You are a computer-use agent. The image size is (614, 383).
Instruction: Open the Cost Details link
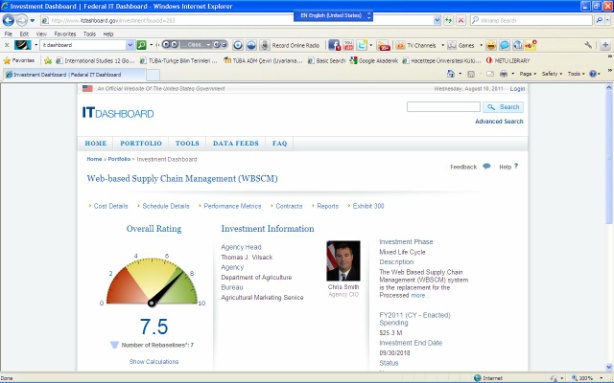click(x=111, y=206)
